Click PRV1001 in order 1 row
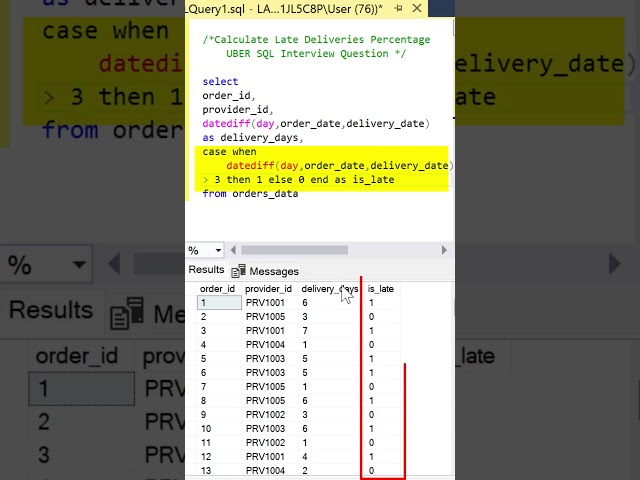The image size is (640, 480). coord(265,303)
